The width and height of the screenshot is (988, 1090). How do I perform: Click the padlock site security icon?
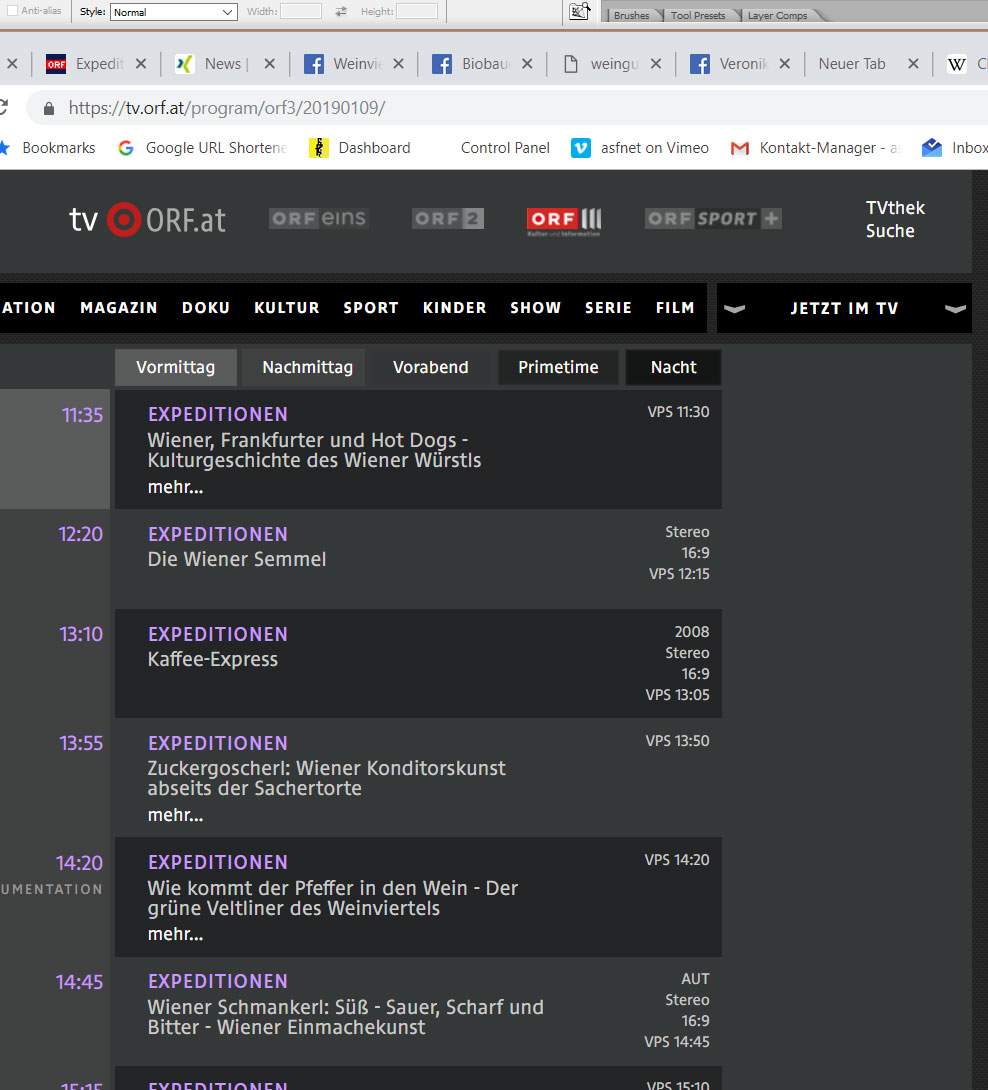[x=49, y=108]
